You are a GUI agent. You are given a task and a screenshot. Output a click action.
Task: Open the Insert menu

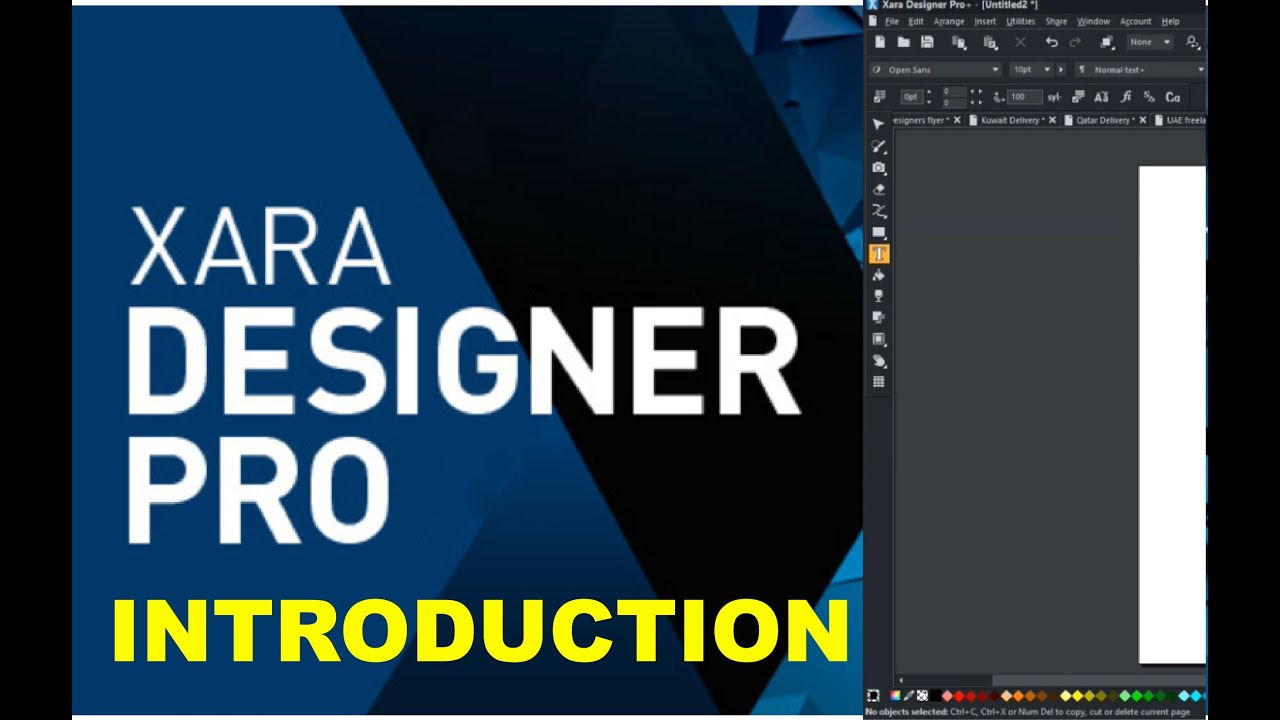coord(985,21)
